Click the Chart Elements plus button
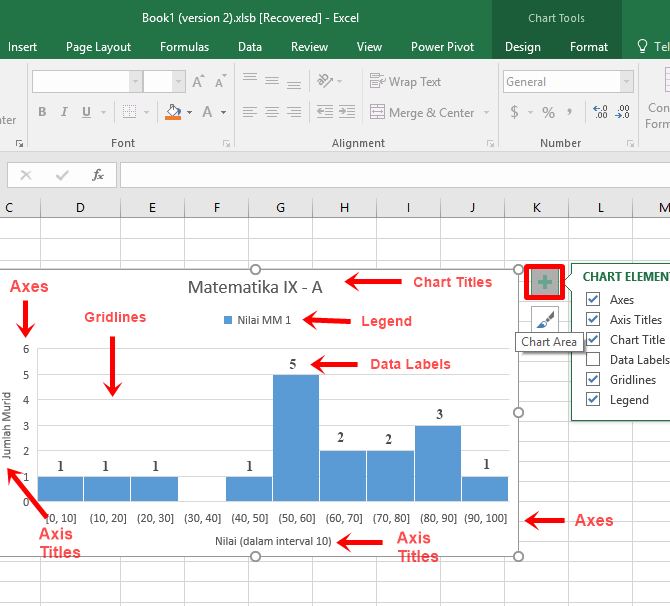Viewport: 670px width, 606px height. pyautogui.click(x=544, y=283)
